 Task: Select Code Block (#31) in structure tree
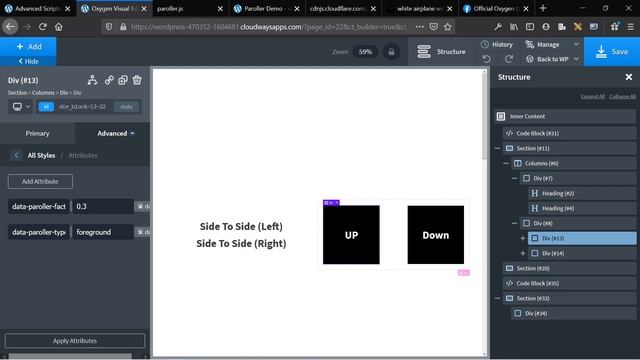[x=569, y=133]
